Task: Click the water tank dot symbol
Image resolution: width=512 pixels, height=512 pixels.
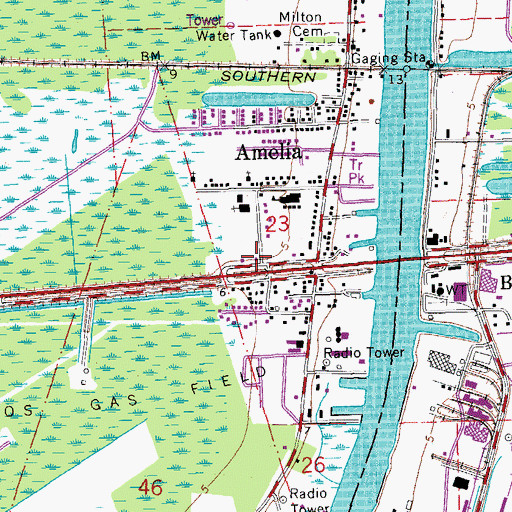Action: click(277, 33)
